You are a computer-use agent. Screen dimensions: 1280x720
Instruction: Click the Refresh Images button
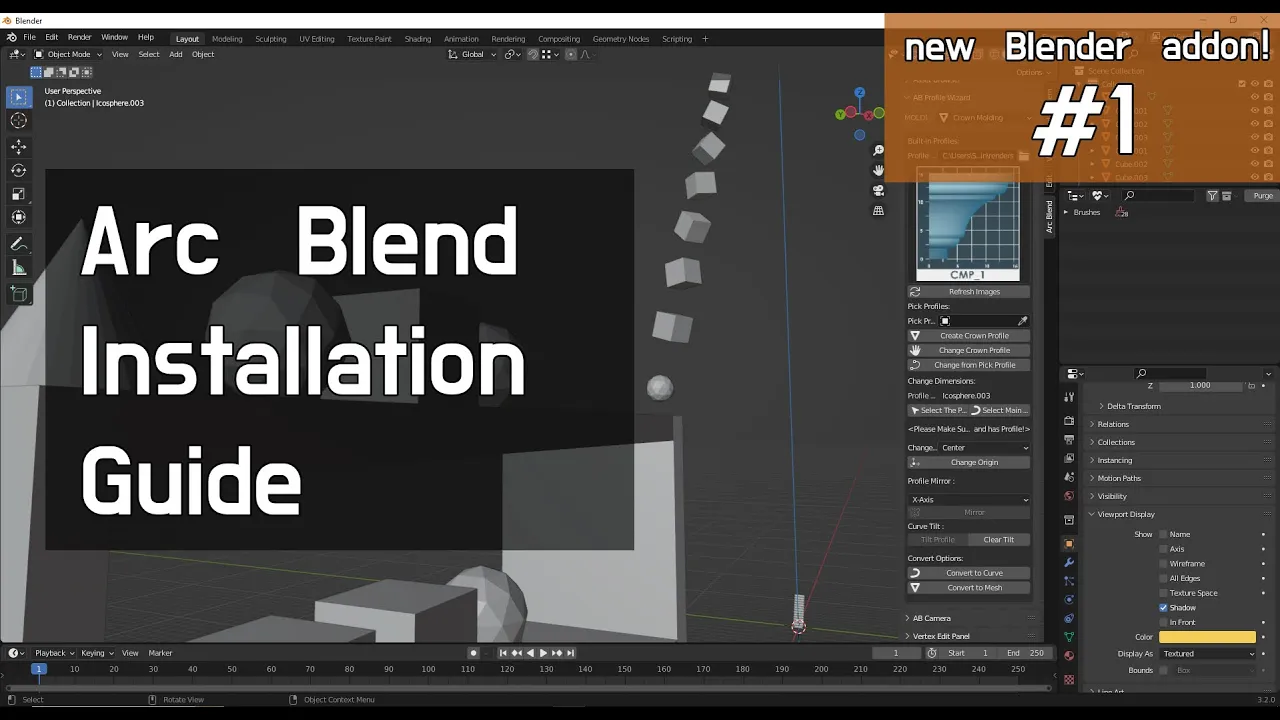[969, 291]
